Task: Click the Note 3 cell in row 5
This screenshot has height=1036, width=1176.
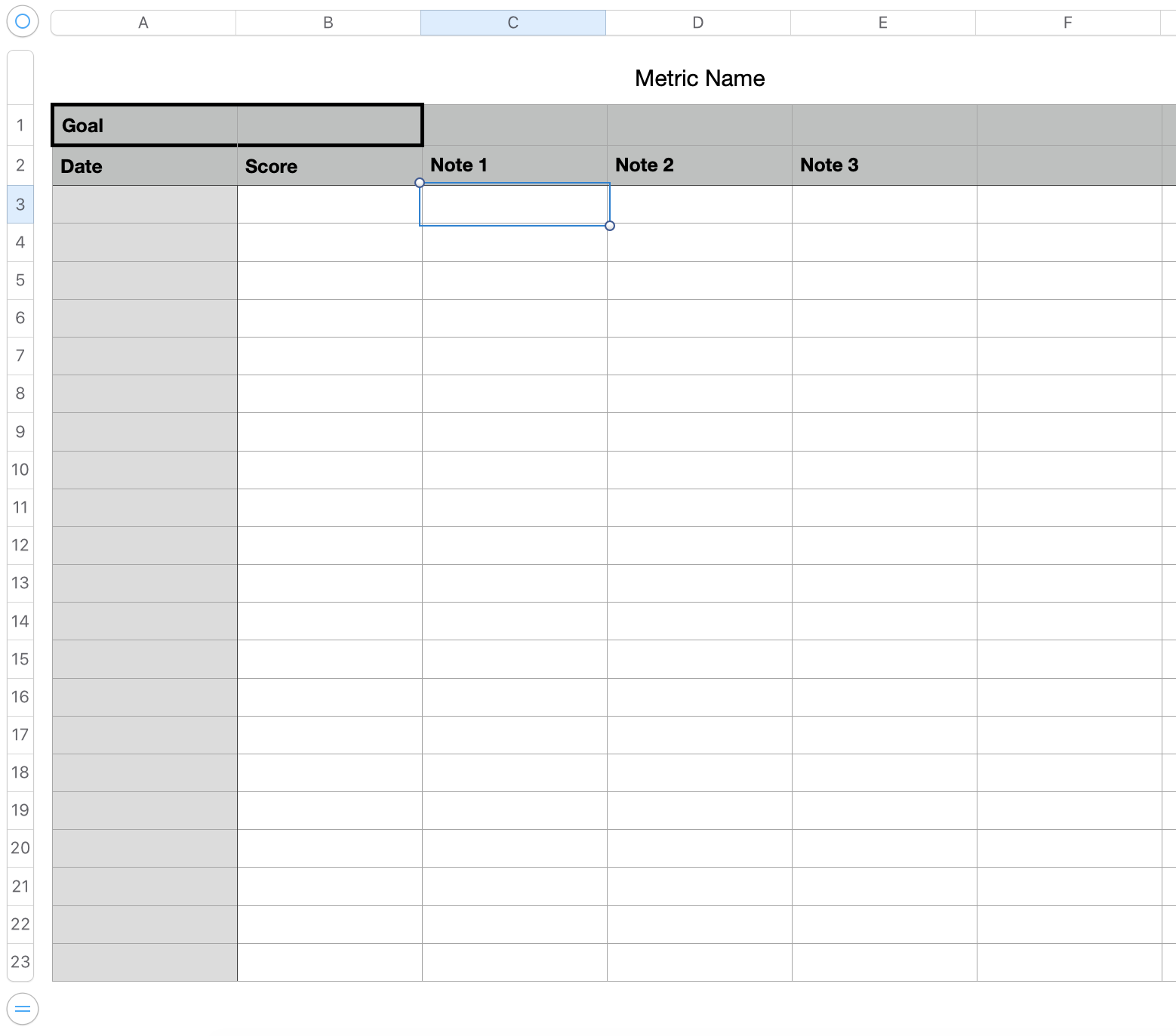Action: [885, 280]
